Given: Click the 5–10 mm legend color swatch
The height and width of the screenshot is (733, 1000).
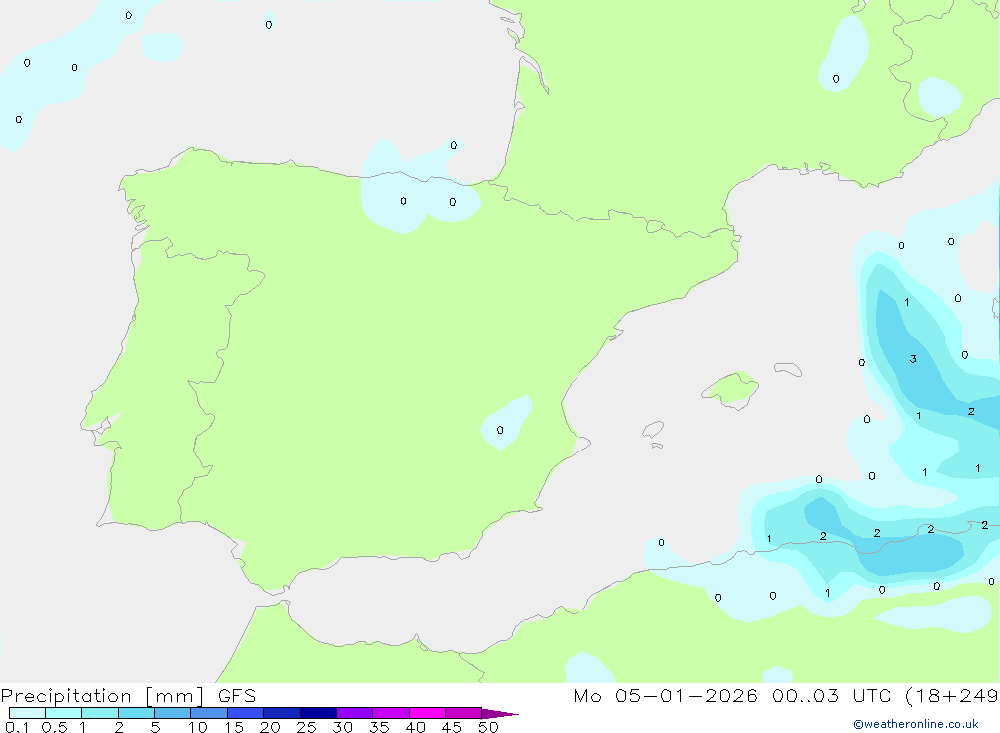Looking at the screenshot, I should [173, 713].
